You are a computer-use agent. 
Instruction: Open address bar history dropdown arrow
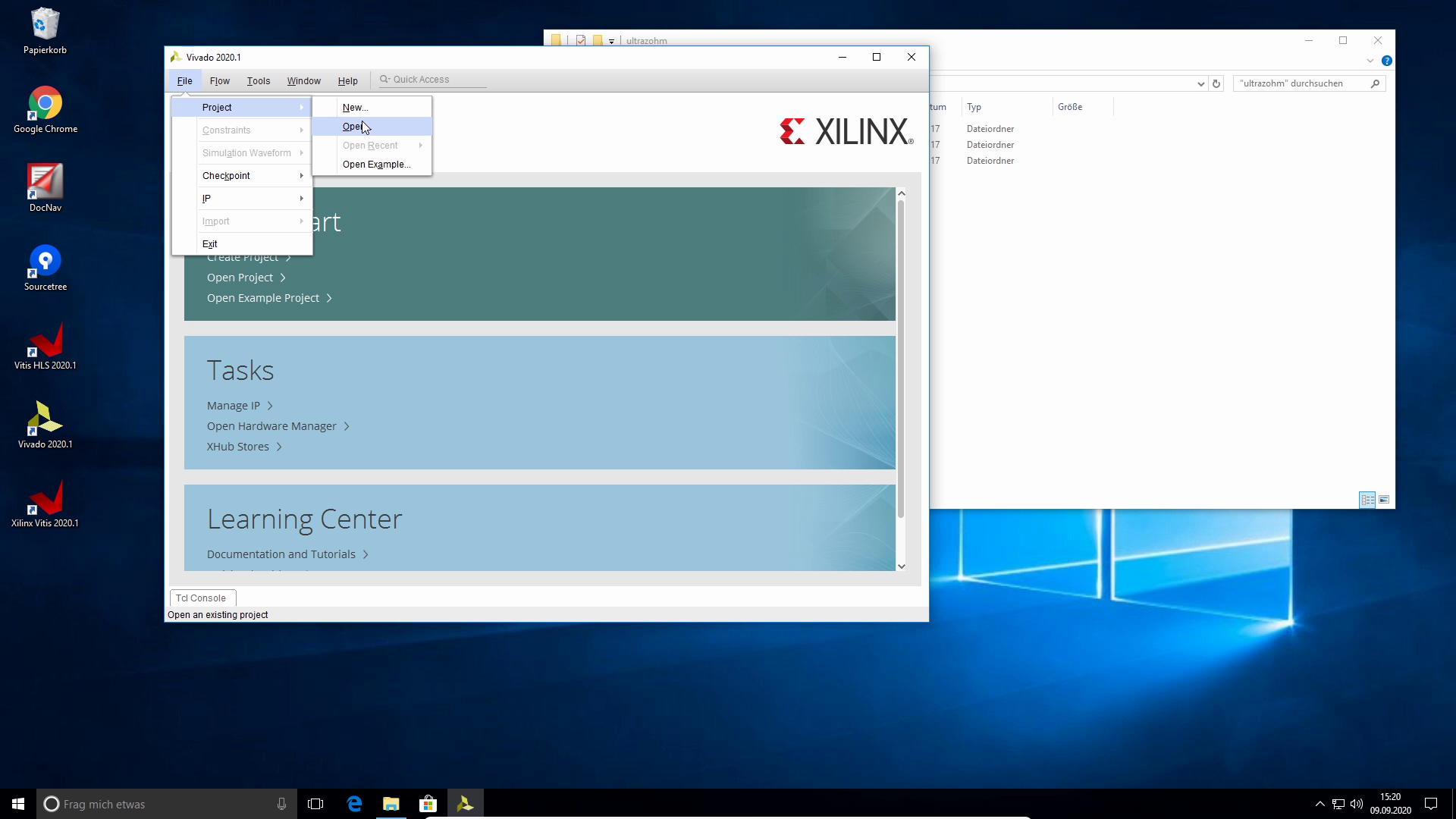[x=1200, y=84]
